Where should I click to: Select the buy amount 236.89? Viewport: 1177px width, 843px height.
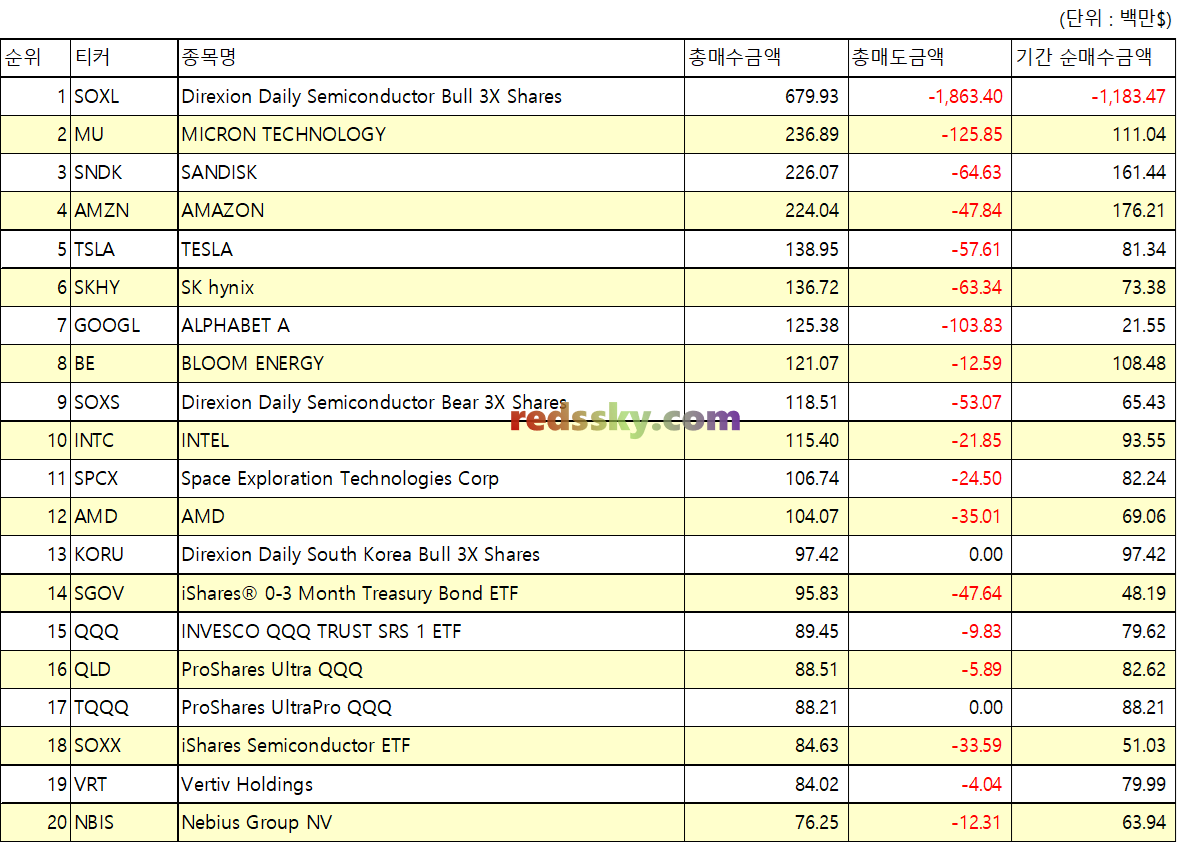click(x=811, y=135)
